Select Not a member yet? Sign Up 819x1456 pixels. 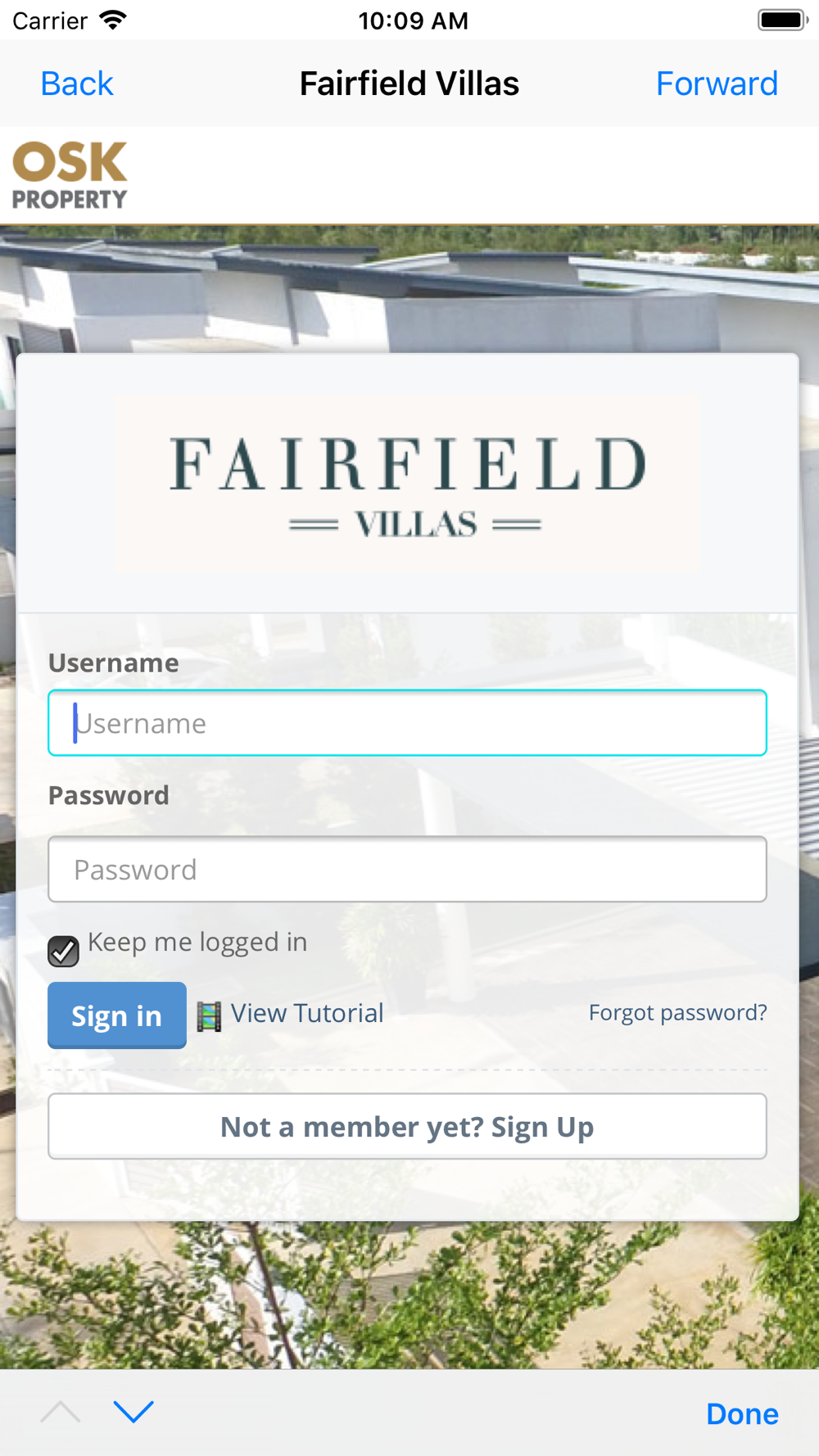coord(407,1126)
